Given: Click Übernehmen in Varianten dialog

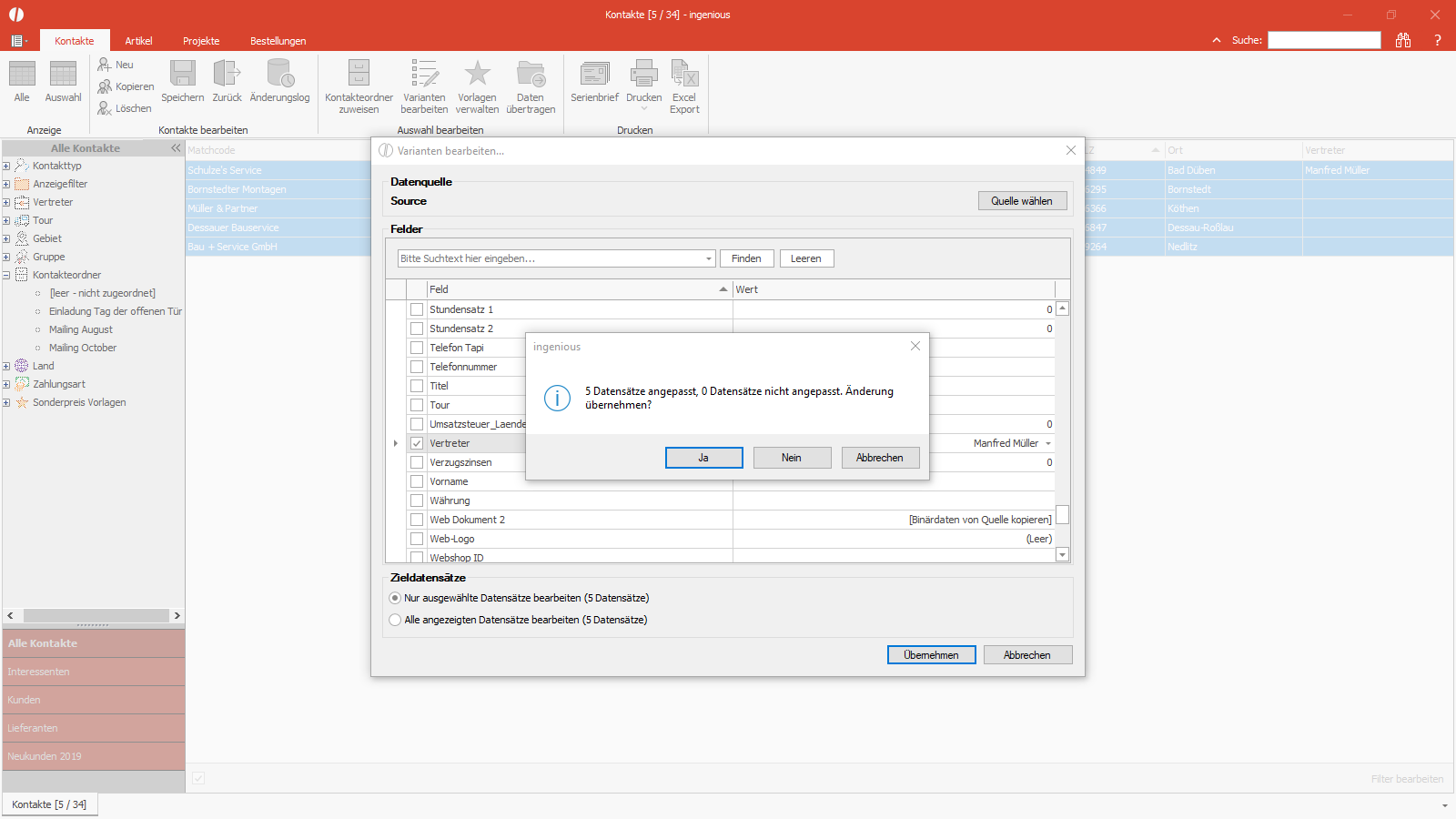Looking at the screenshot, I should point(931,655).
